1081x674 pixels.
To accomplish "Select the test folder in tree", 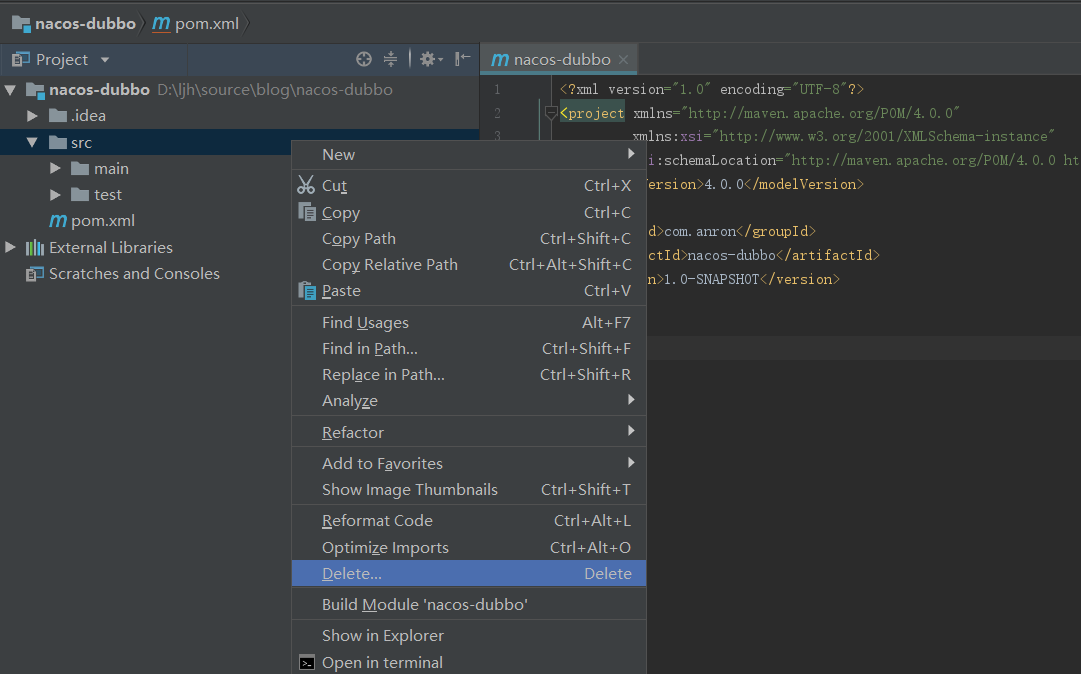I will (x=108, y=195).
